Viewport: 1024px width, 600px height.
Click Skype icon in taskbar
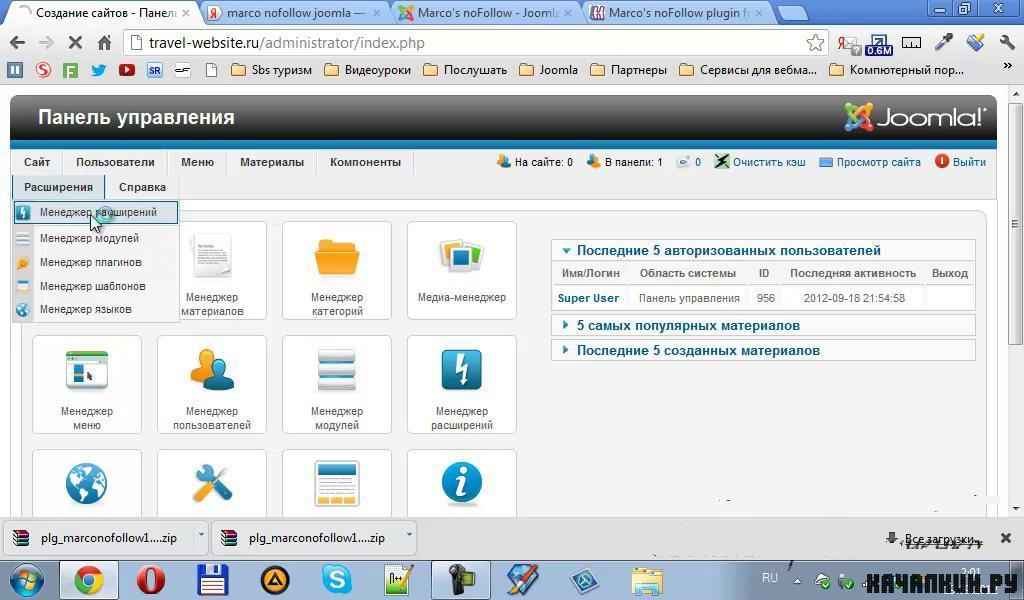(337, 580)
